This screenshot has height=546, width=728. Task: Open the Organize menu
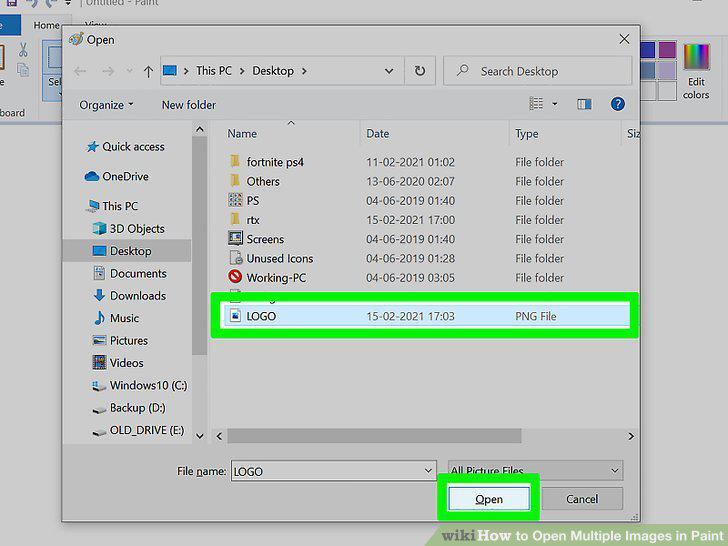click(x=106, y=105)
